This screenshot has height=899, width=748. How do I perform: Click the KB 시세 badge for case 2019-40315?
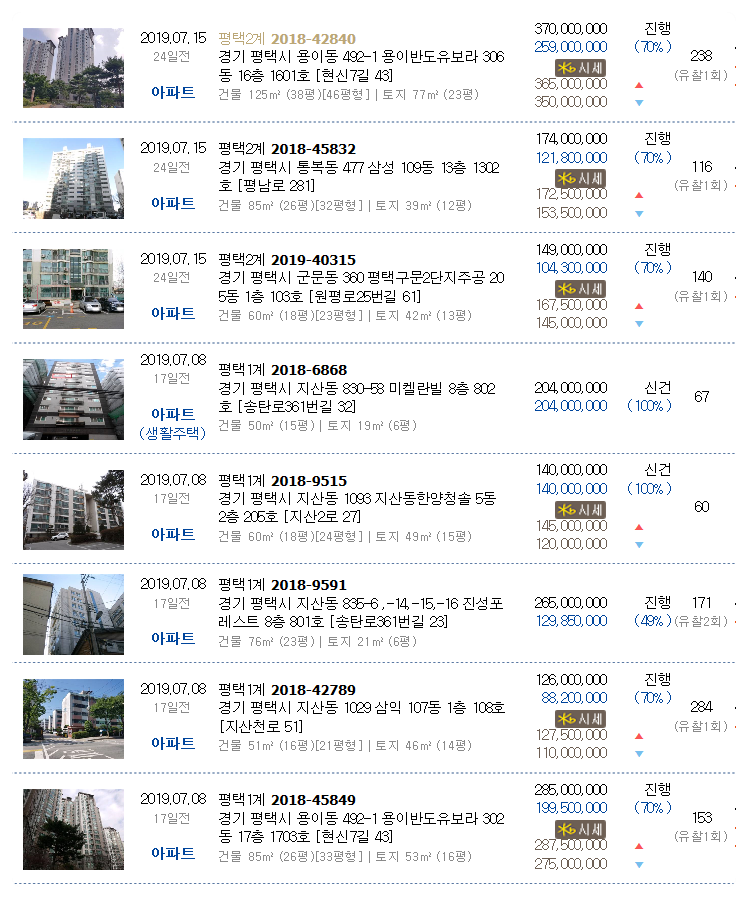[x=580, y=288]
